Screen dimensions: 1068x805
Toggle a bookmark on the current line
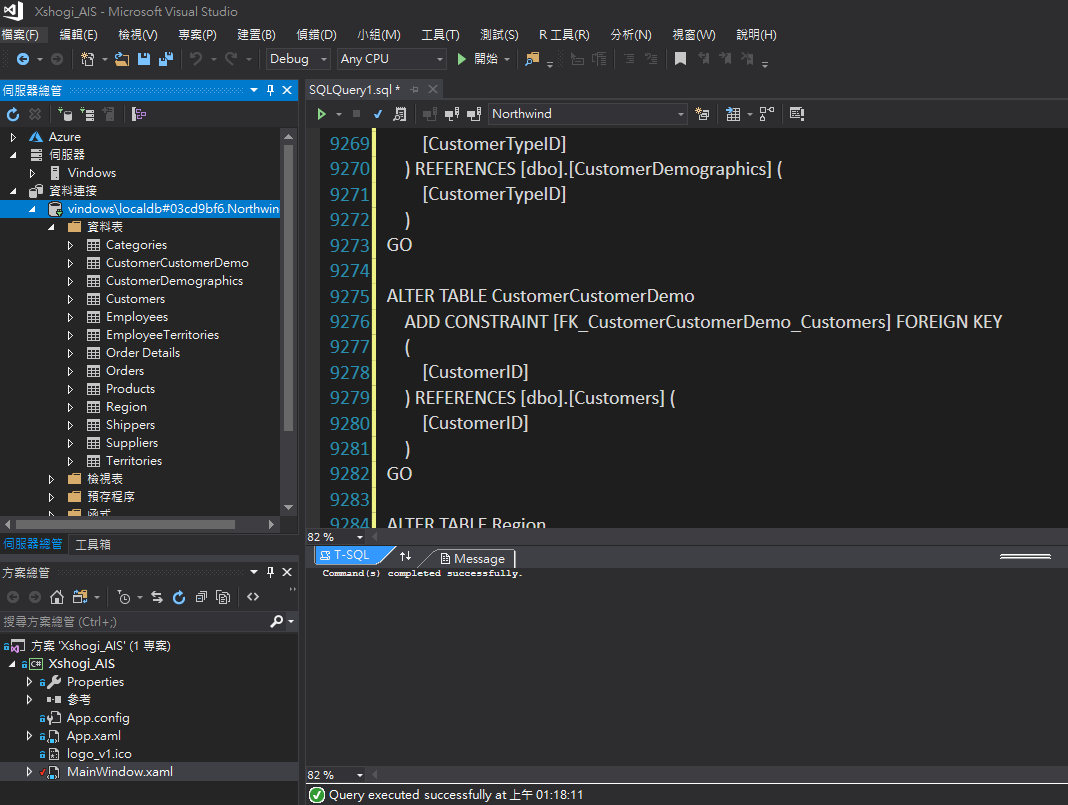(680, 59)
